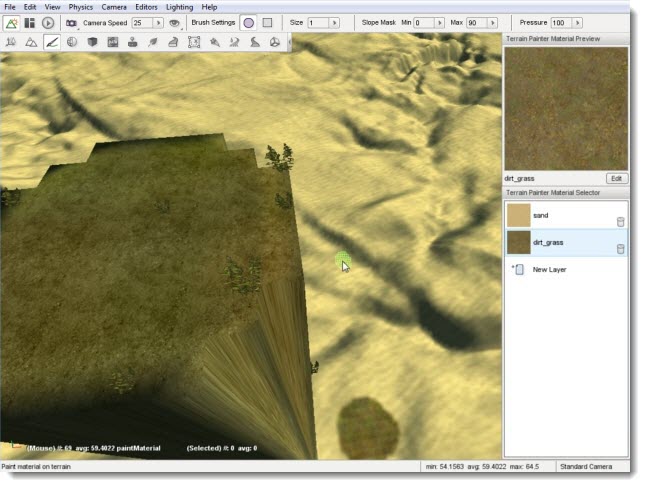Click the play button in top toolbar
Image resolution: width=645 pixels, height=487 pixels.
click(47, 22)
